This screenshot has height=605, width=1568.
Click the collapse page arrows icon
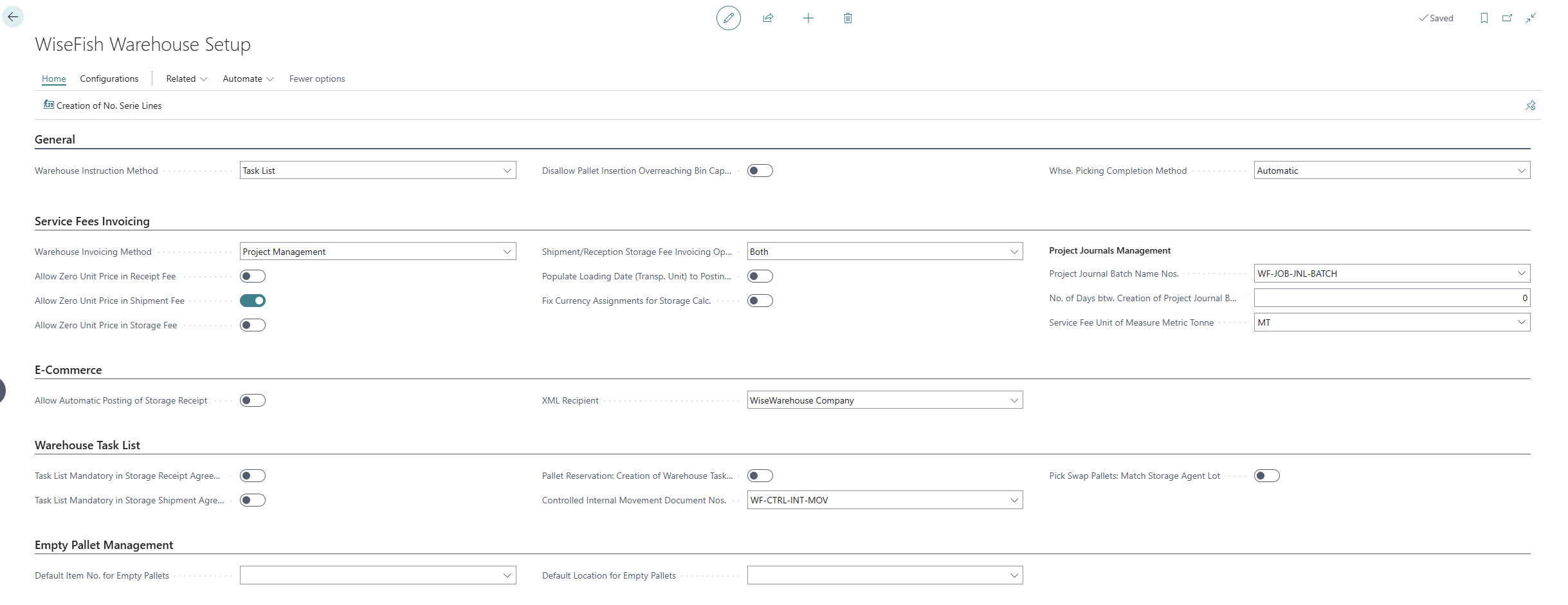point(1531,18)
